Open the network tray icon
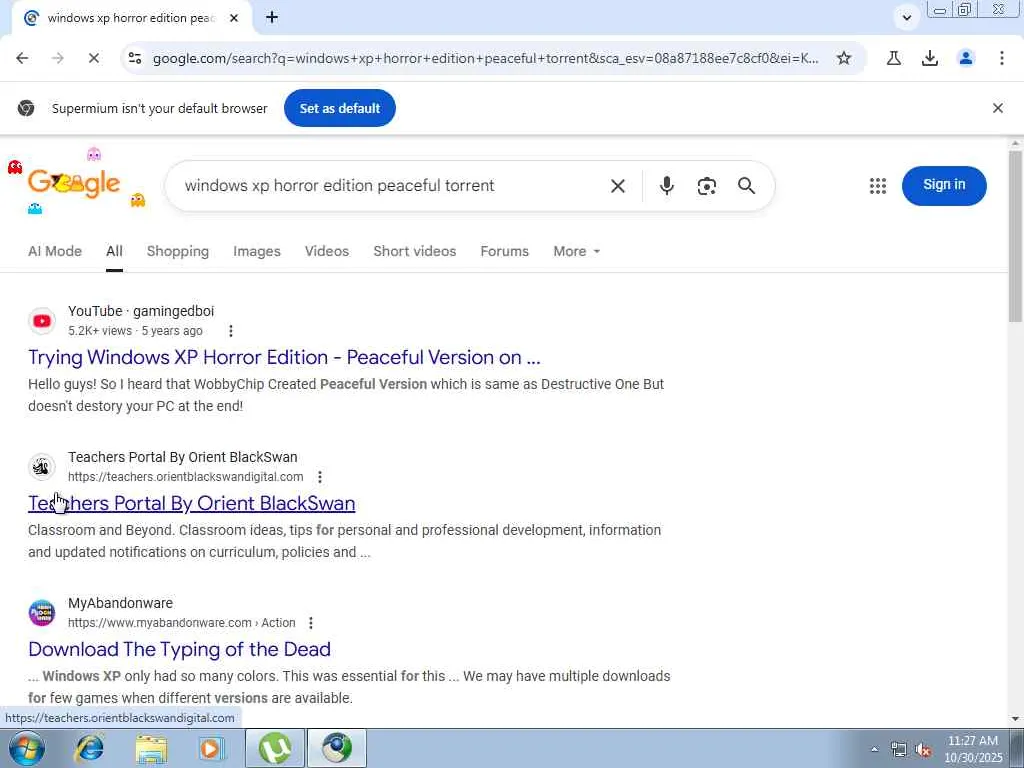 (899, 750)
